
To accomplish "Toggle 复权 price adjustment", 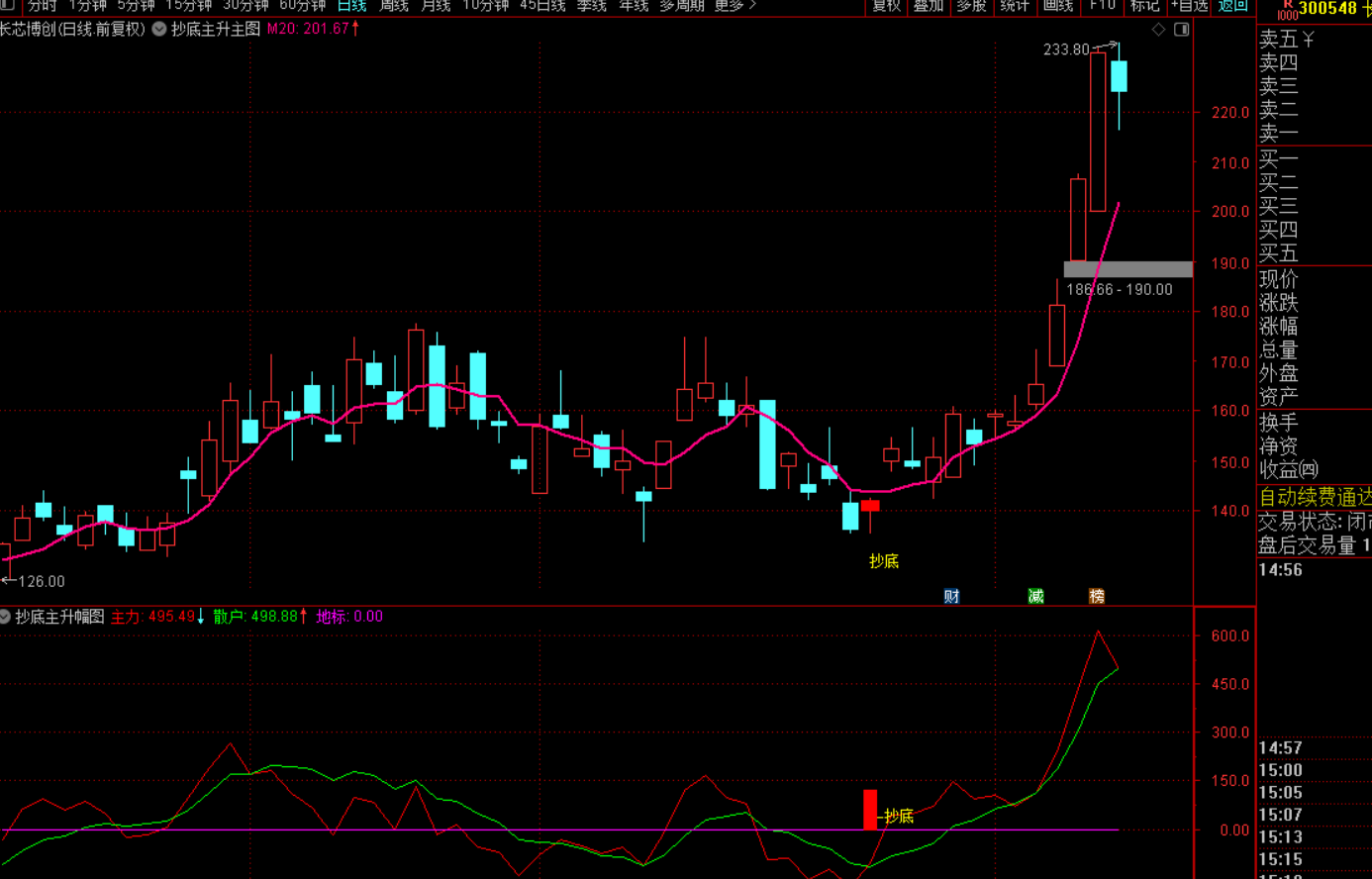I will click(886, 6).
